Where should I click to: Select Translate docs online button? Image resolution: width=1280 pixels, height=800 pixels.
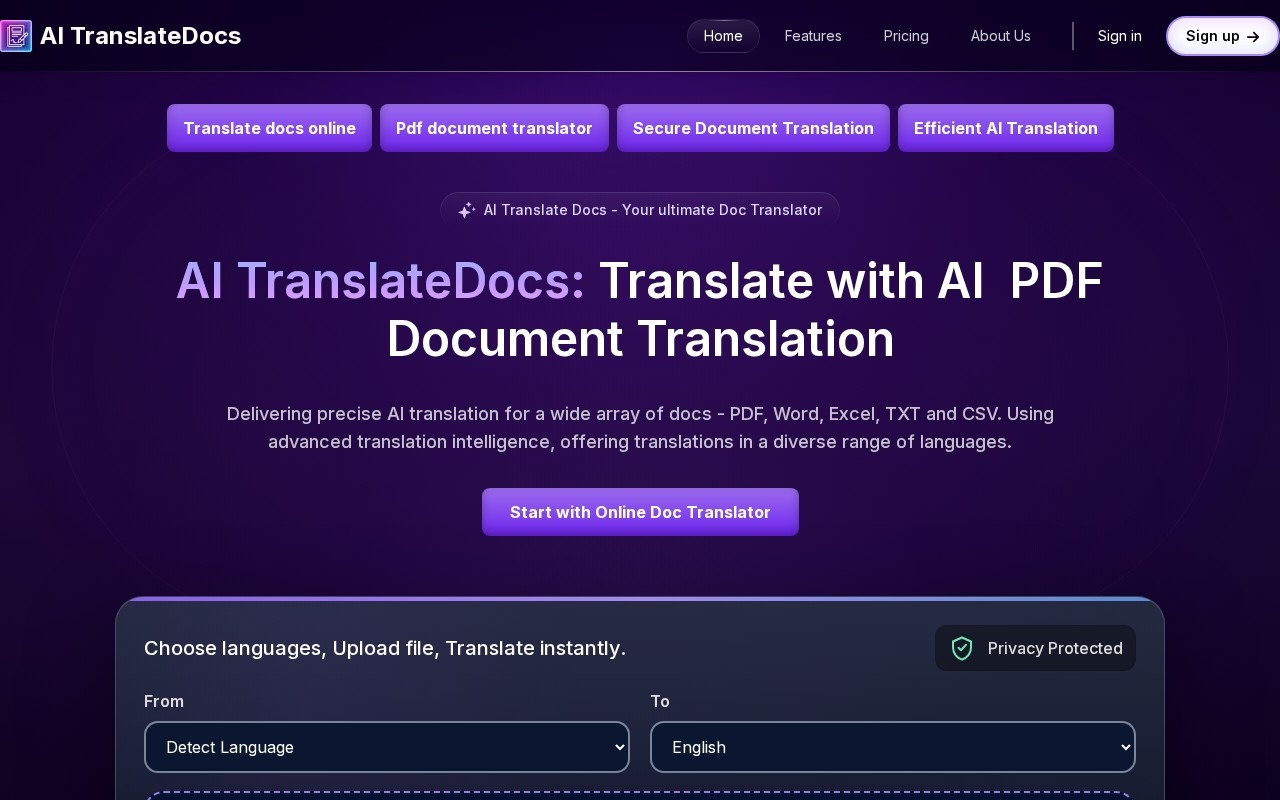click(x=269, y=128)
